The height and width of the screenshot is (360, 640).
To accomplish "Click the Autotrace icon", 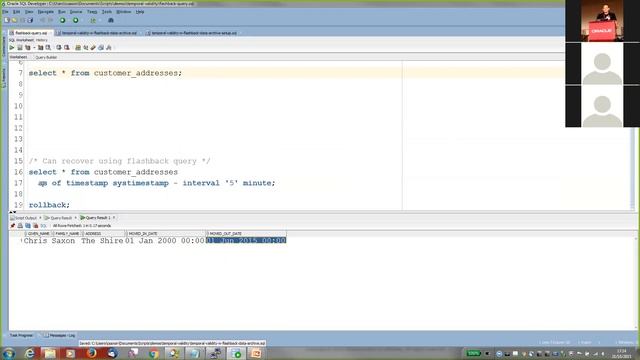I will [40, 48].
